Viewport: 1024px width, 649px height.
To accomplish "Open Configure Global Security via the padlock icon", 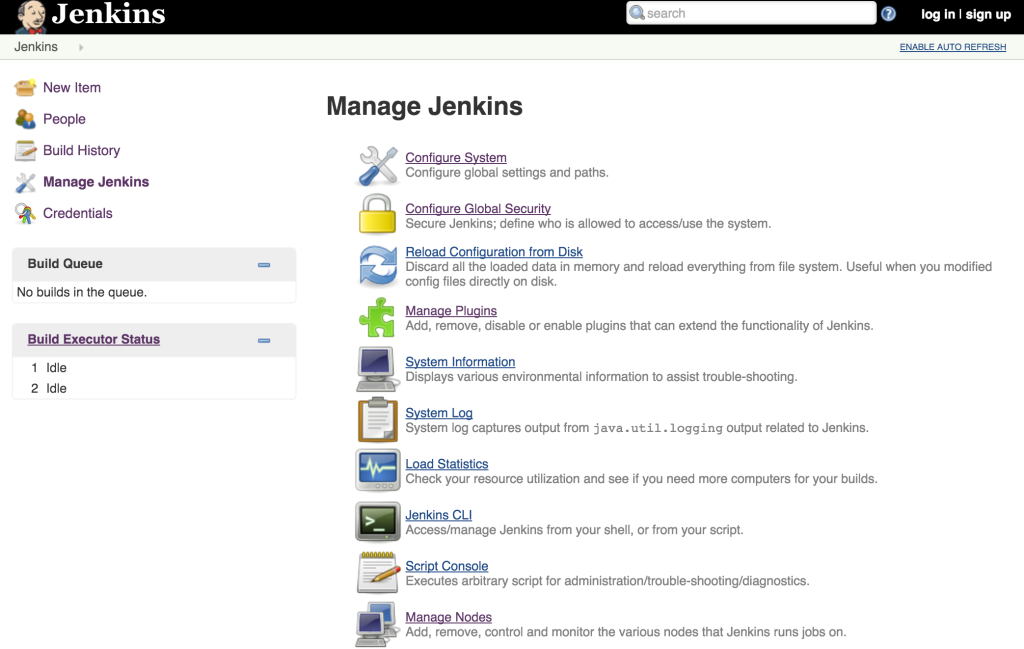I will (x=377, y=215).
